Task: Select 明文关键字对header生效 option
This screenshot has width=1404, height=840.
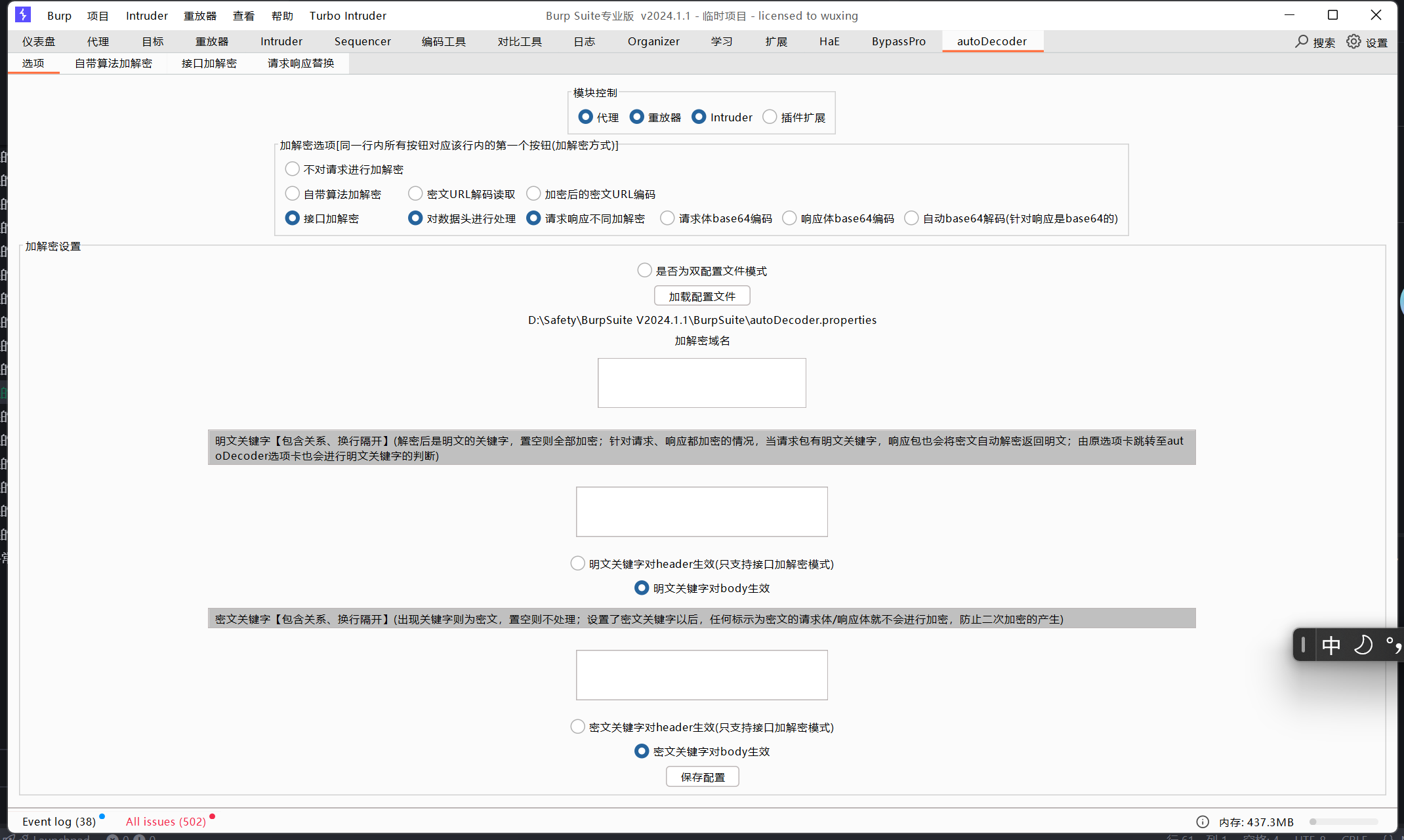Action: (x=577, y=564)
